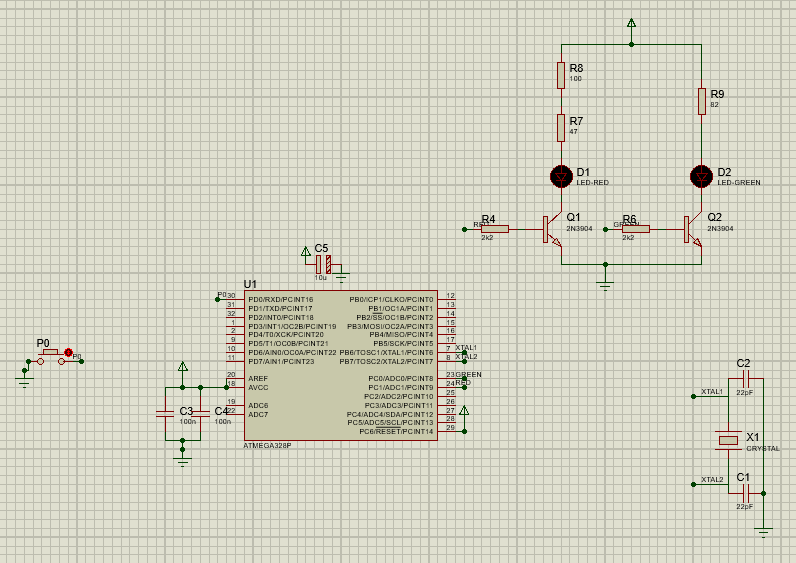The width and height of the screenshot is (796, 563).
Task: Select the C4 100n capacitor symbol
Action: [x=201, y=414]
